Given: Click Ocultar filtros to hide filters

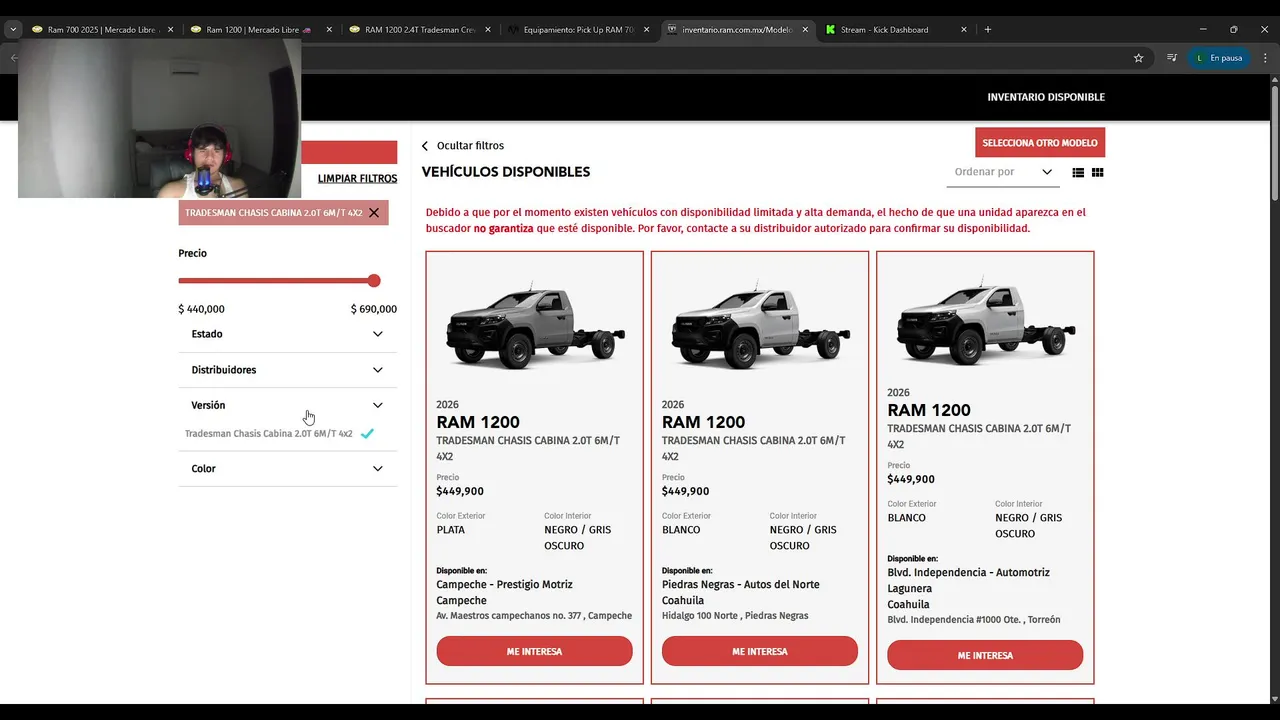Looking at the screenshot, I should tap(470, 146).
